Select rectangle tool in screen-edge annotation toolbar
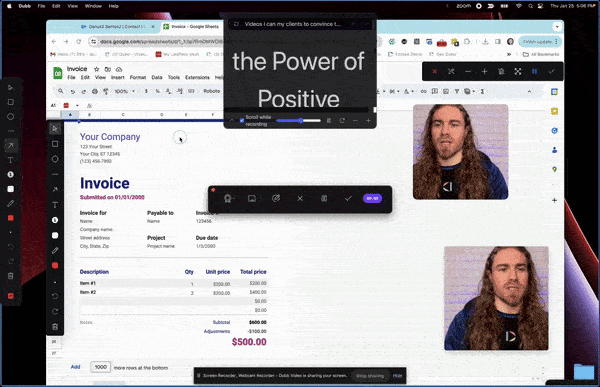 pos(11,102)
